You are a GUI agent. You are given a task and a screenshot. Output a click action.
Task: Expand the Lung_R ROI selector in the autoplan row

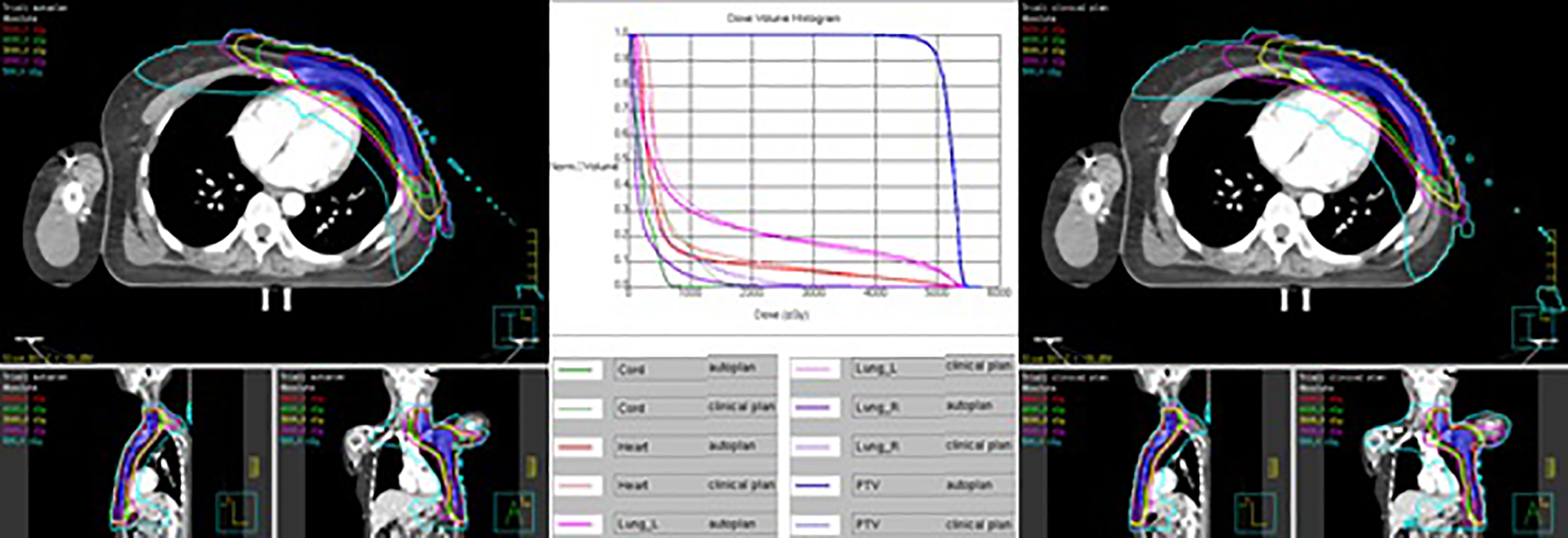point(898,408)
